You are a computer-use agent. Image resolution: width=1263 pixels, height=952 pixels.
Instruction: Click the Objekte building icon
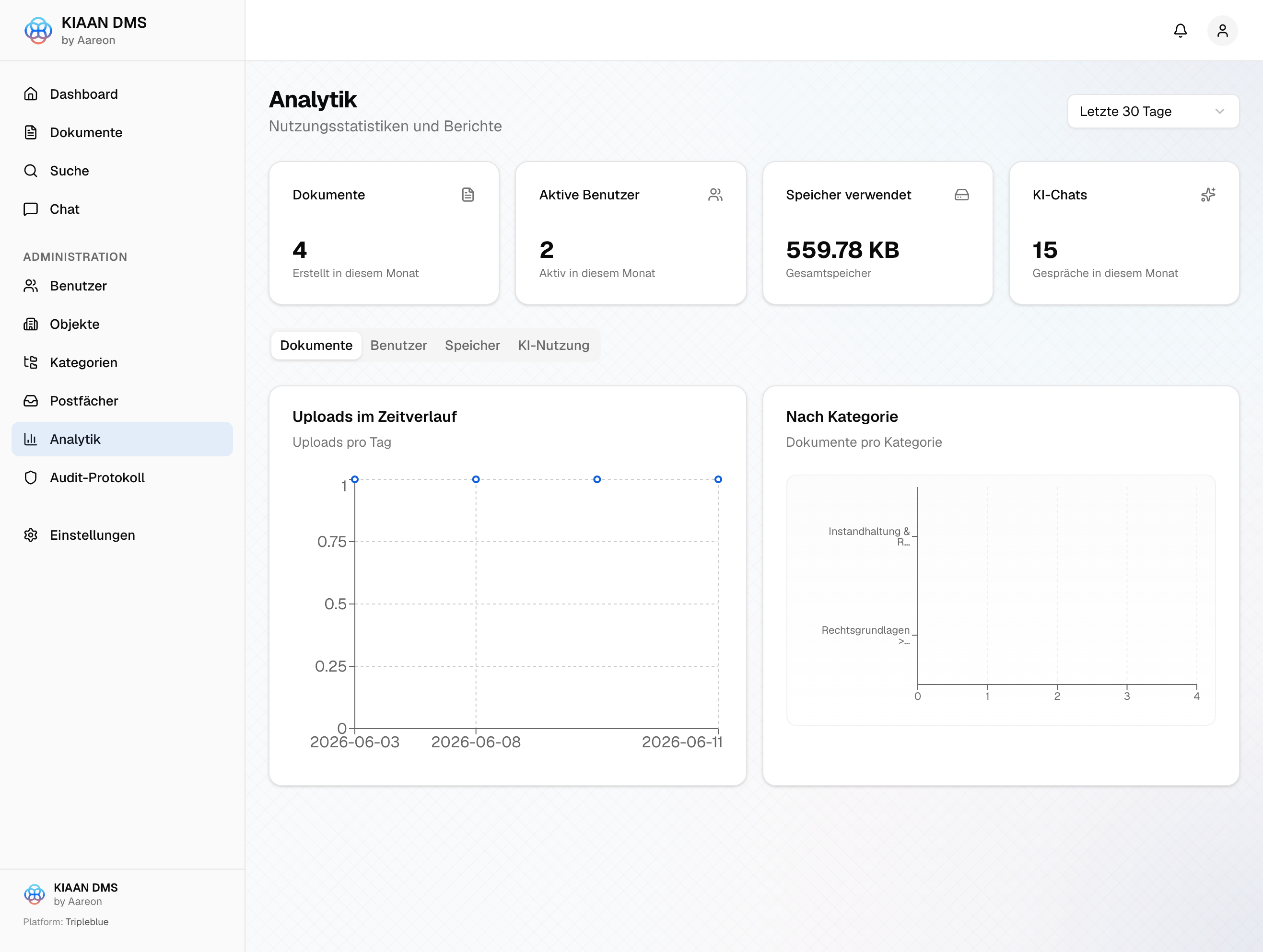[x=31, y=324]
